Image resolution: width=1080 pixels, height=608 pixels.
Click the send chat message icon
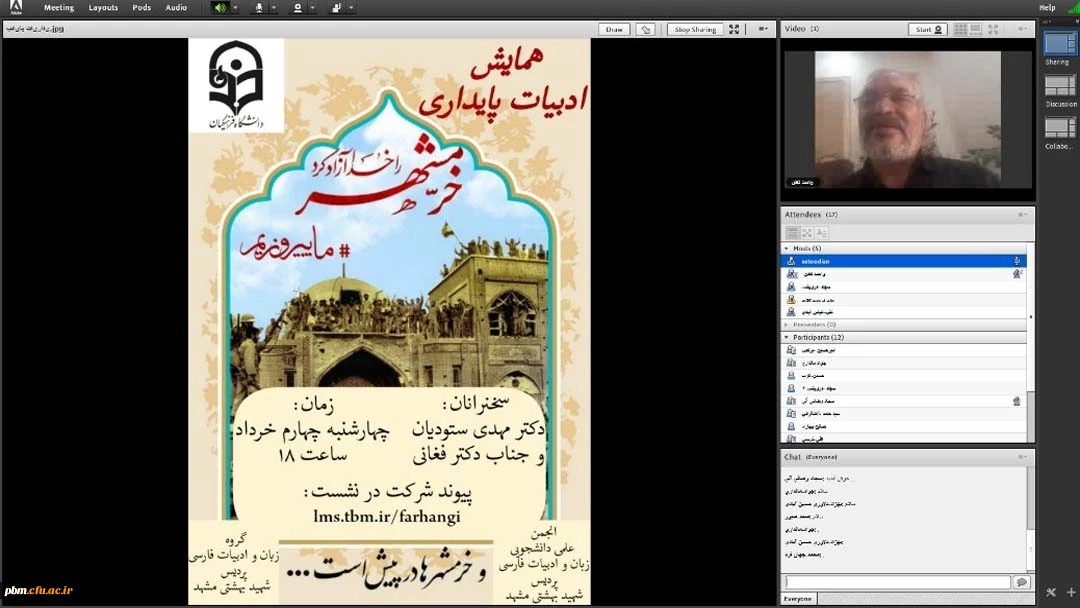[x=1021, y=582]
